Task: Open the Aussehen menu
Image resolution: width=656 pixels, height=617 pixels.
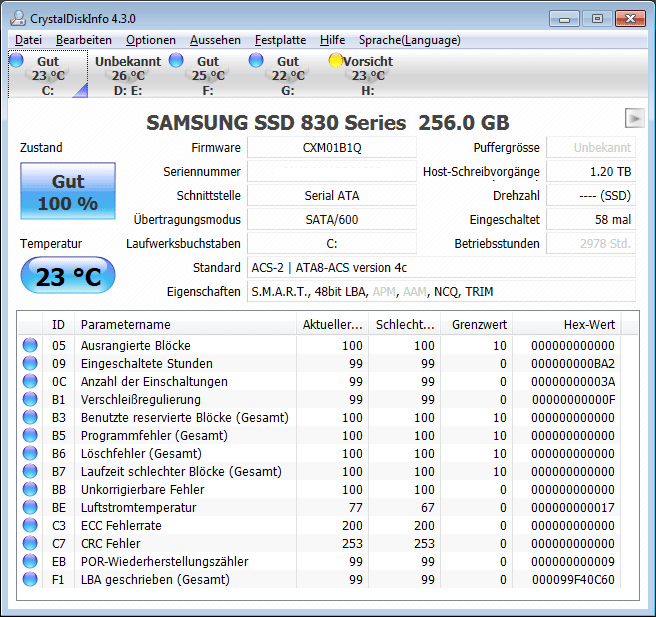Action: tap(215, 40)
